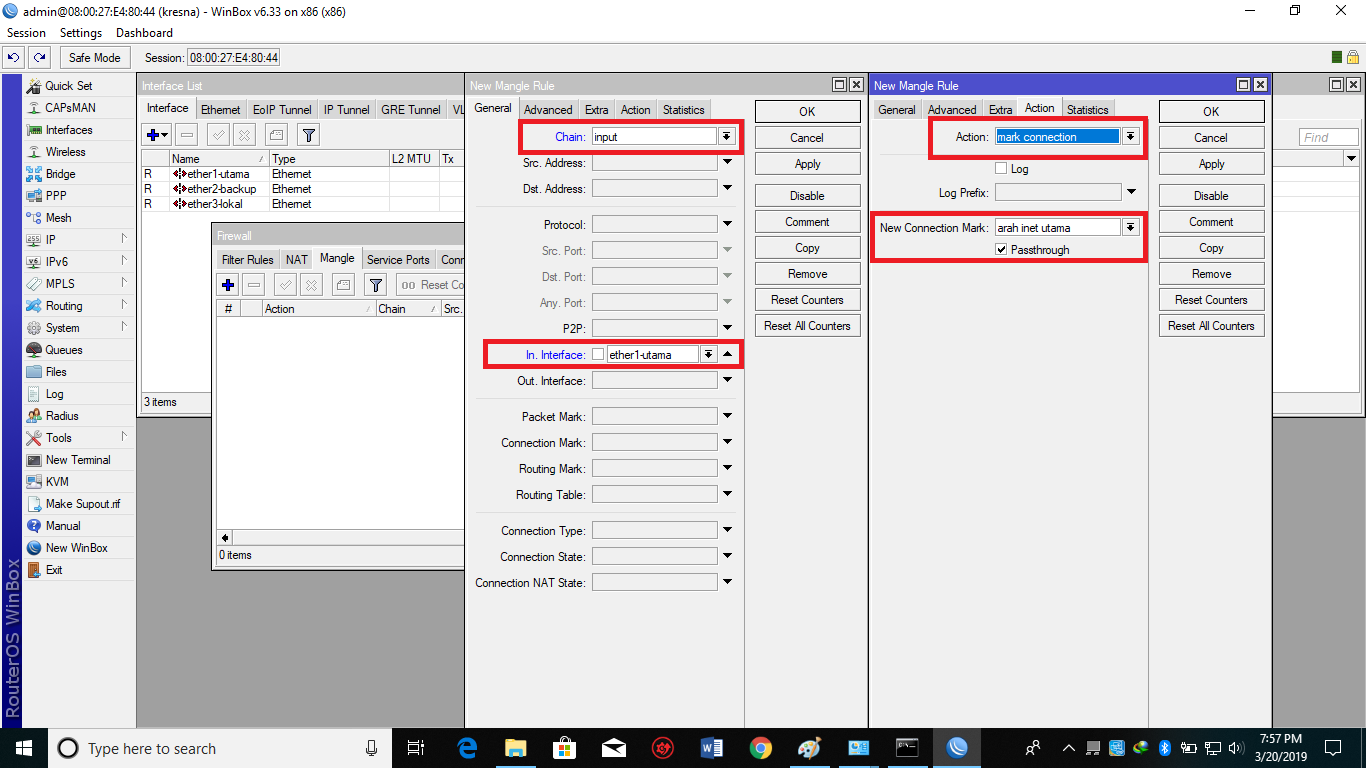Toggle the Log checkbox under Action
This screenshot has height=768, width=1366.
(x=1001, y=169)
